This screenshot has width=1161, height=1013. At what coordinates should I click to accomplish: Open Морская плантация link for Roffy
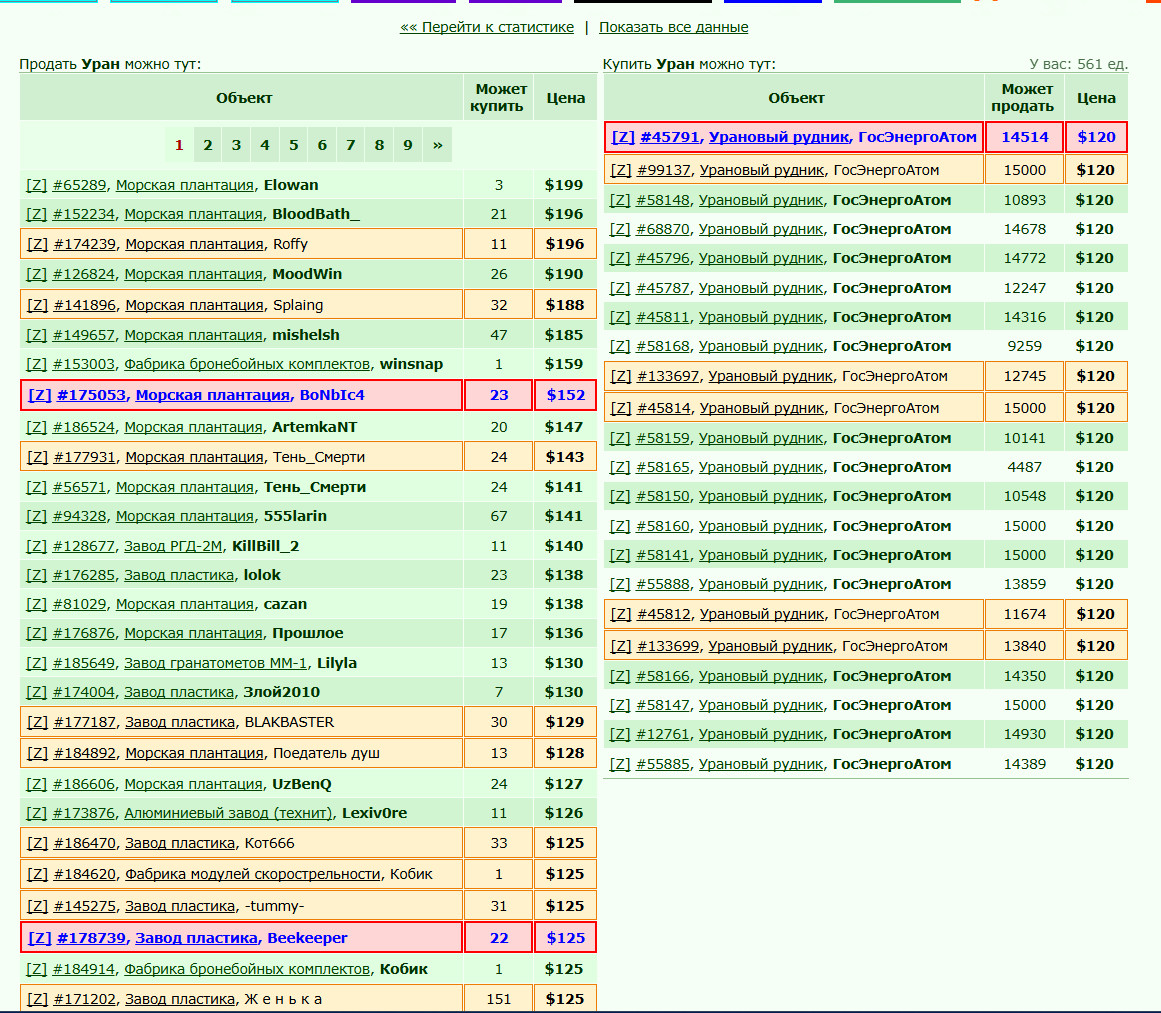(194, 244)
